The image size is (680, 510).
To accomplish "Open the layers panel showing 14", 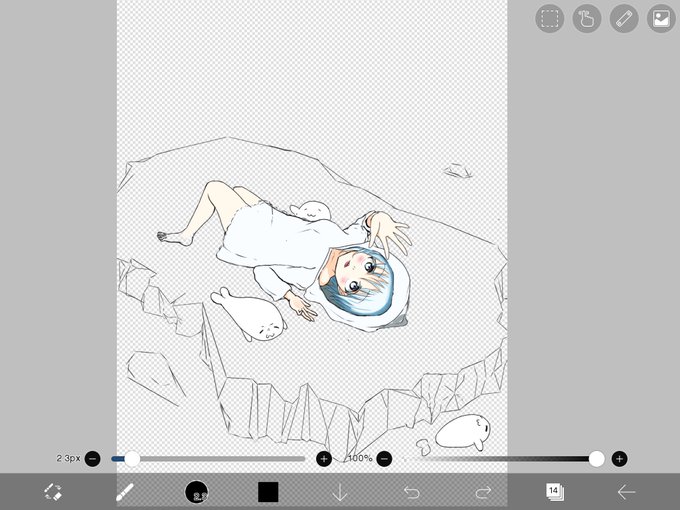I will (555, 492).
